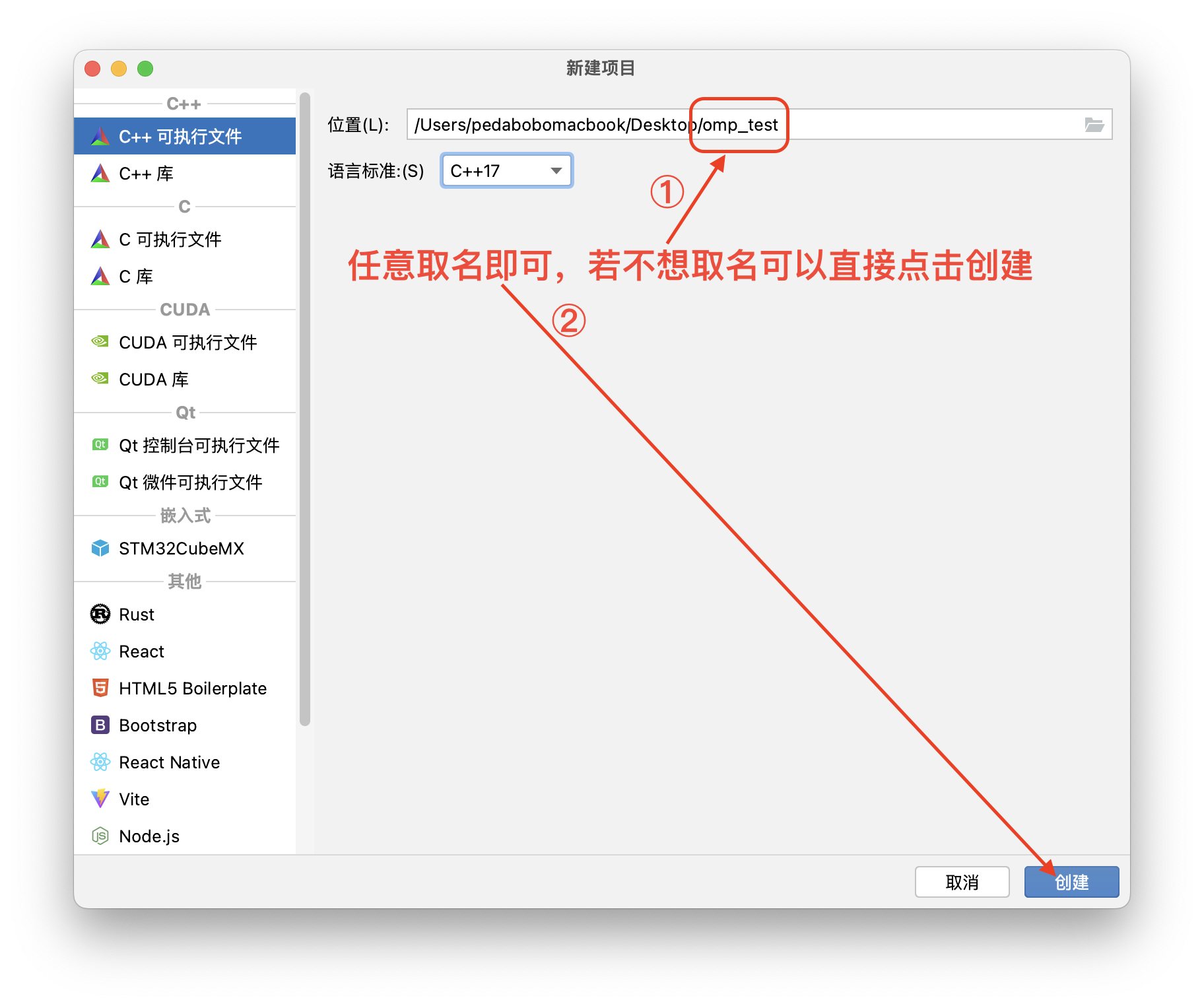The width and height of the screenshot is (1204, 1006).
Task: Choose HTML5 Boilerplate template
Action: (x=185, y=688)
